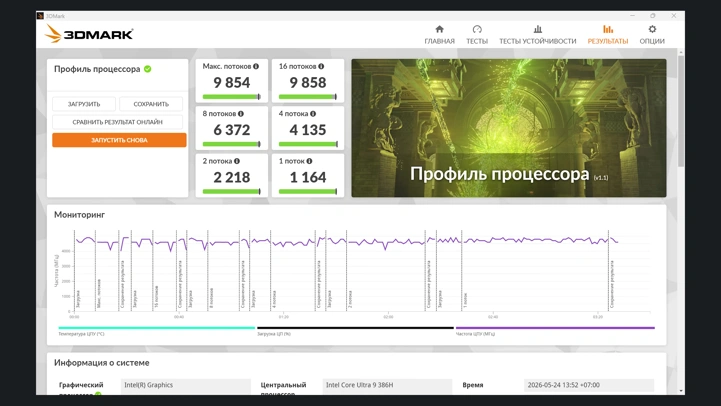This screenshot has height=406, width=721.
Task: Click the 9 858 score value
Action: click(x=308, y=83)
